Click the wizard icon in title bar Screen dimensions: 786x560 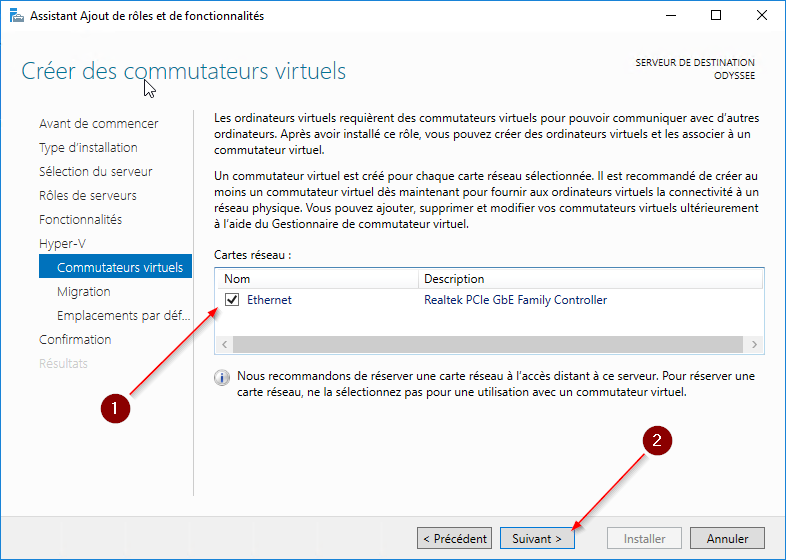[x=16, y=16]
